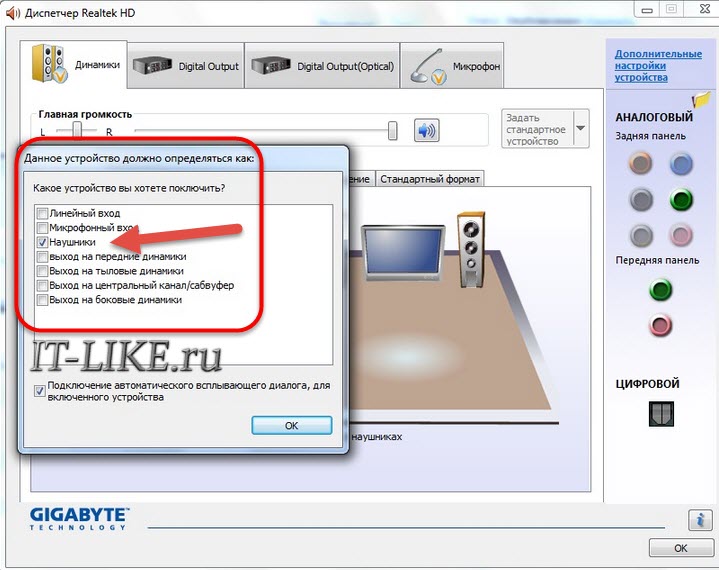Viewport: 719px width, 570px height.
Task: Click the blue rear panel jack
Action: pyautogui.click(x=681, y=164)
